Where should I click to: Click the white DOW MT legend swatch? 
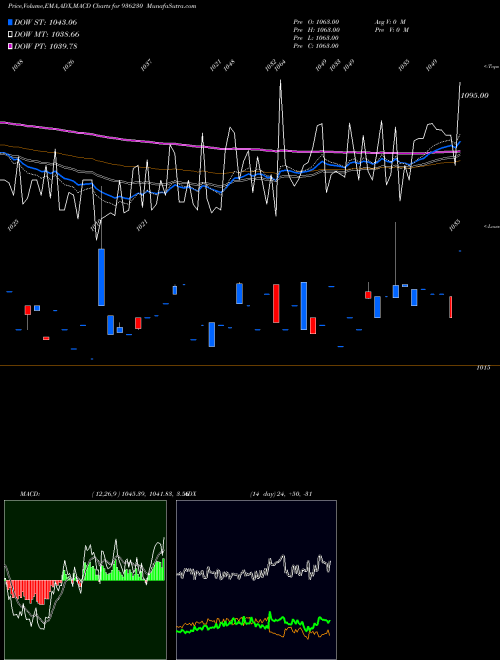11,35
